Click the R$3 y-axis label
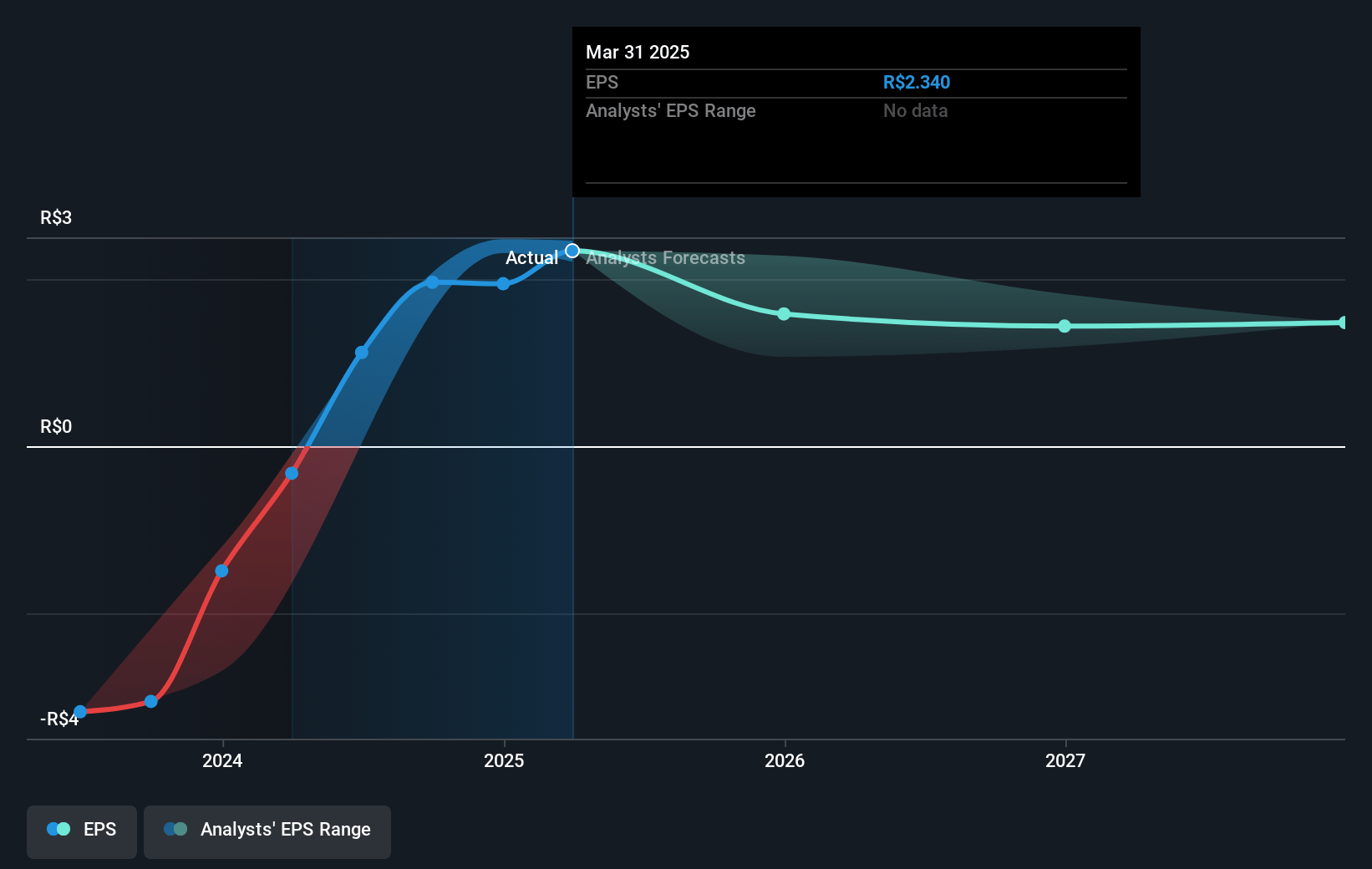Viewport: 1372px width, 869px height. pyautogui.click(x=56, y=218)
